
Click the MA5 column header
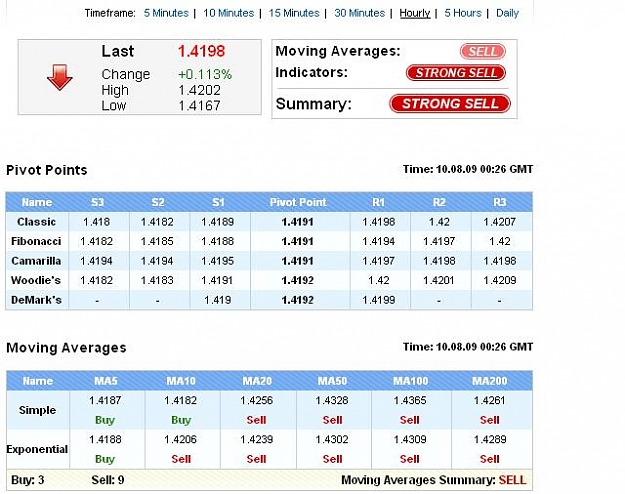(106, 381)
